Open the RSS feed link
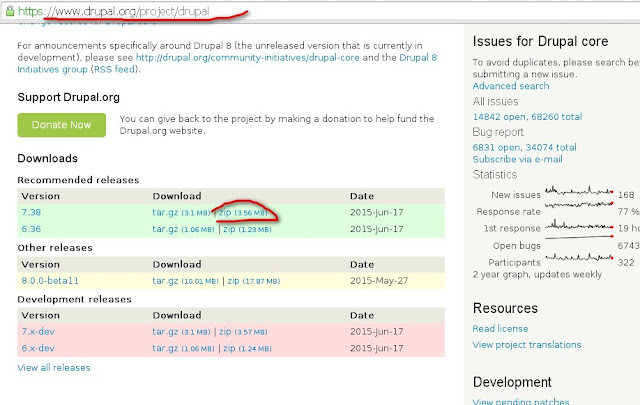 click(x=114, y=69)
